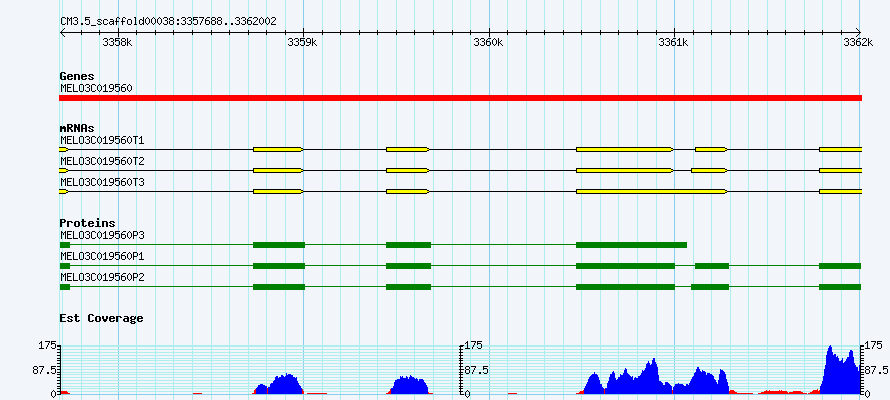This screenshot has width=890, height=400.
Task: Click the Genes track title
Action: pos(77,76)
